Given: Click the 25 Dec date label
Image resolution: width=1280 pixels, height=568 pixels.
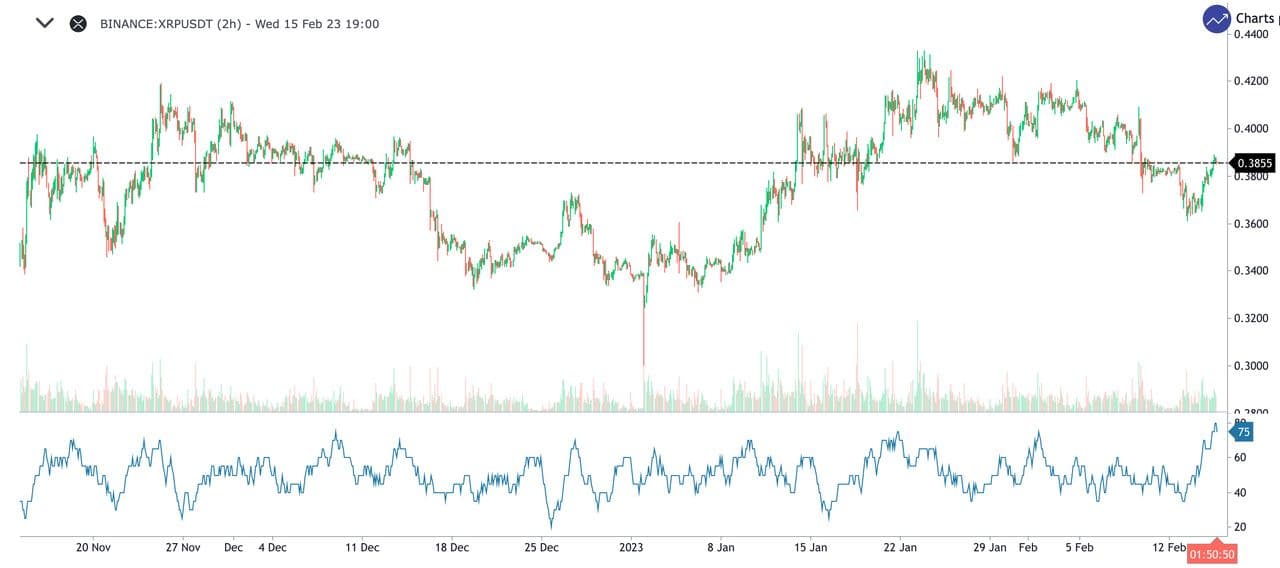Looking at the screenshot, I should tap(541, 547).
